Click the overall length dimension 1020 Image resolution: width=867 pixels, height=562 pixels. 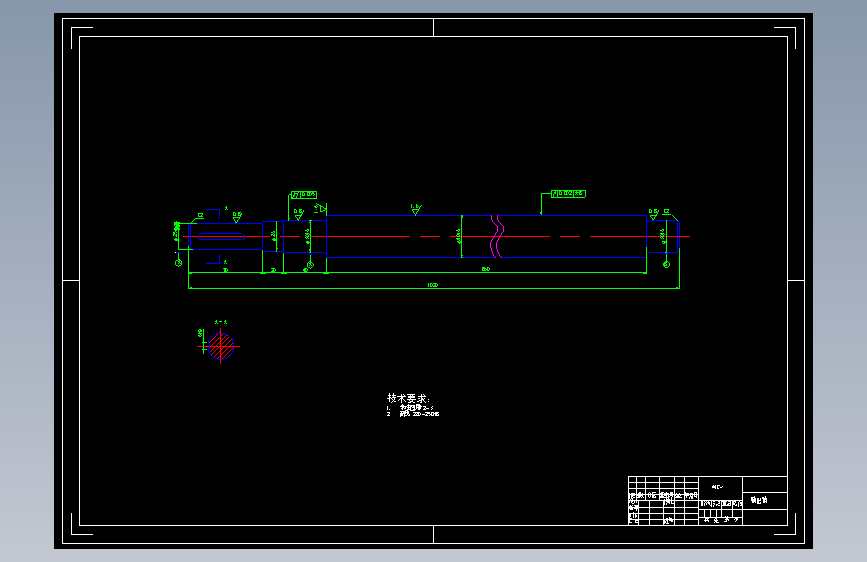(433, 285)
